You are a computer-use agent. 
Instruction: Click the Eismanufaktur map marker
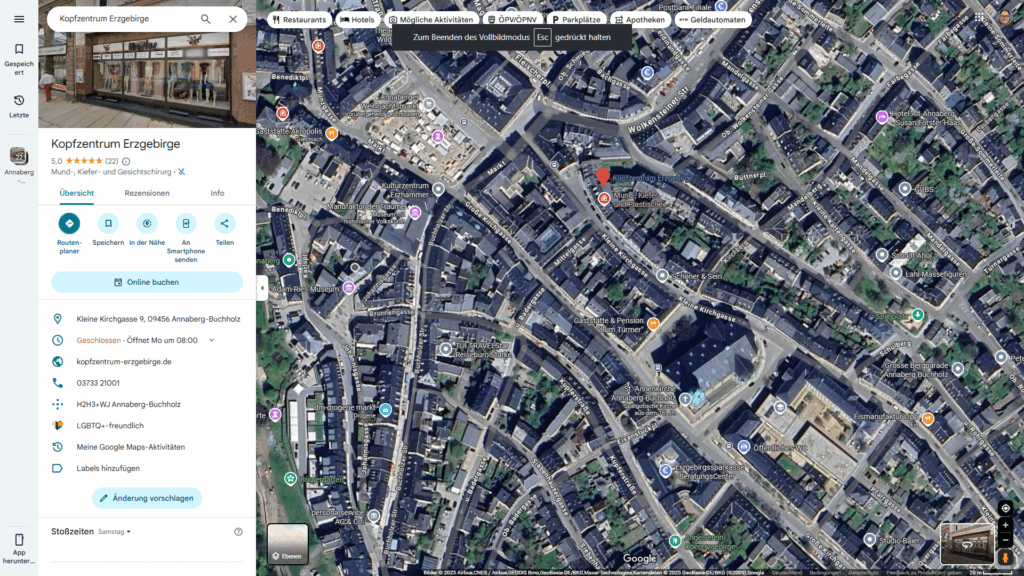coord(928,419)
